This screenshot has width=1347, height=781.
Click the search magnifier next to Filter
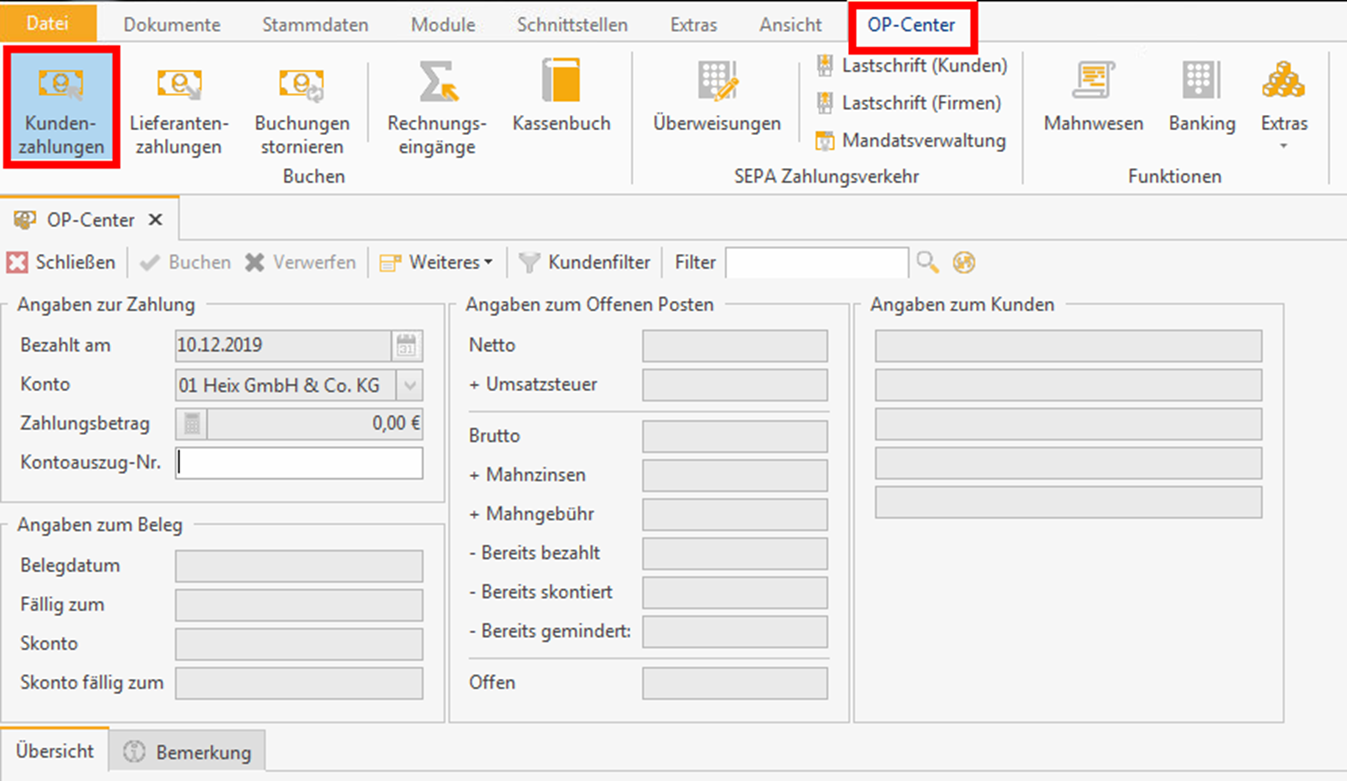point(928,263)
